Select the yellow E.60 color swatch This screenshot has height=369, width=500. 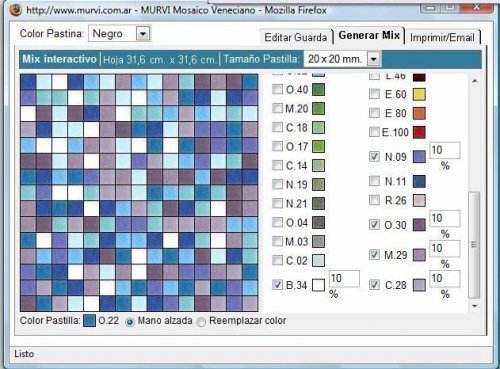click(419, 94)
